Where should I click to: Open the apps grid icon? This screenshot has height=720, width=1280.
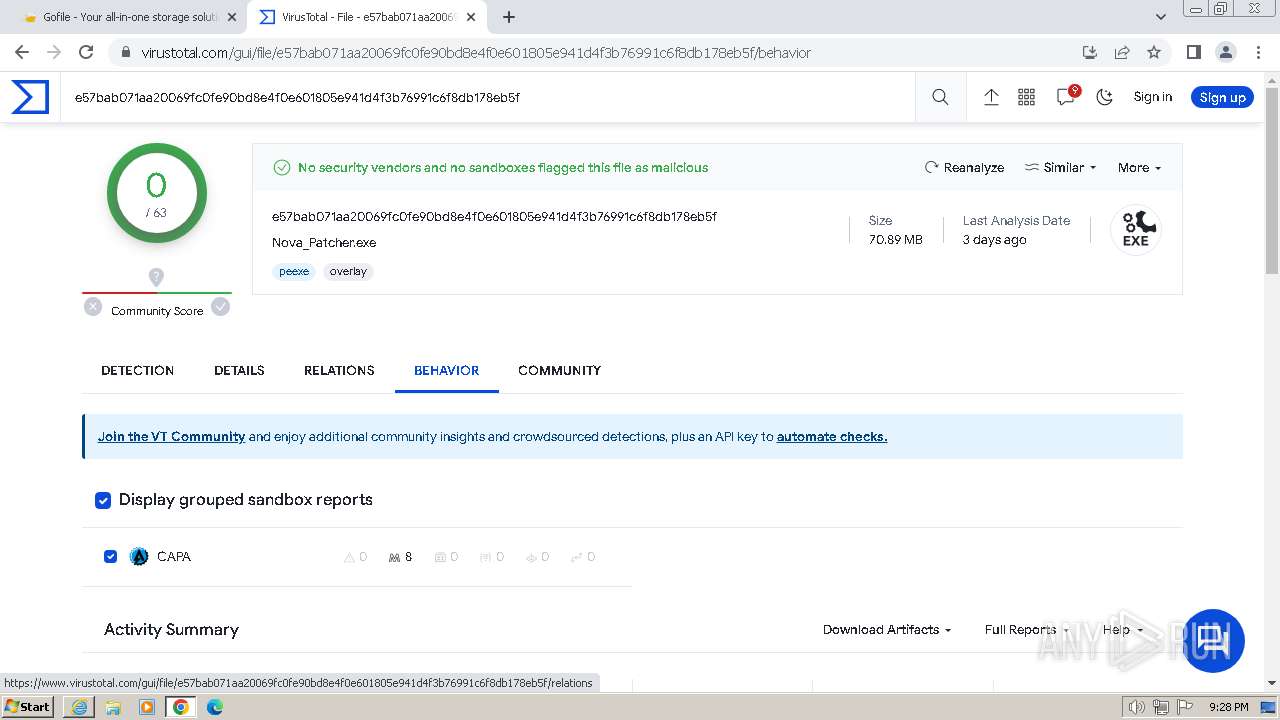[x=1026, y=97]
